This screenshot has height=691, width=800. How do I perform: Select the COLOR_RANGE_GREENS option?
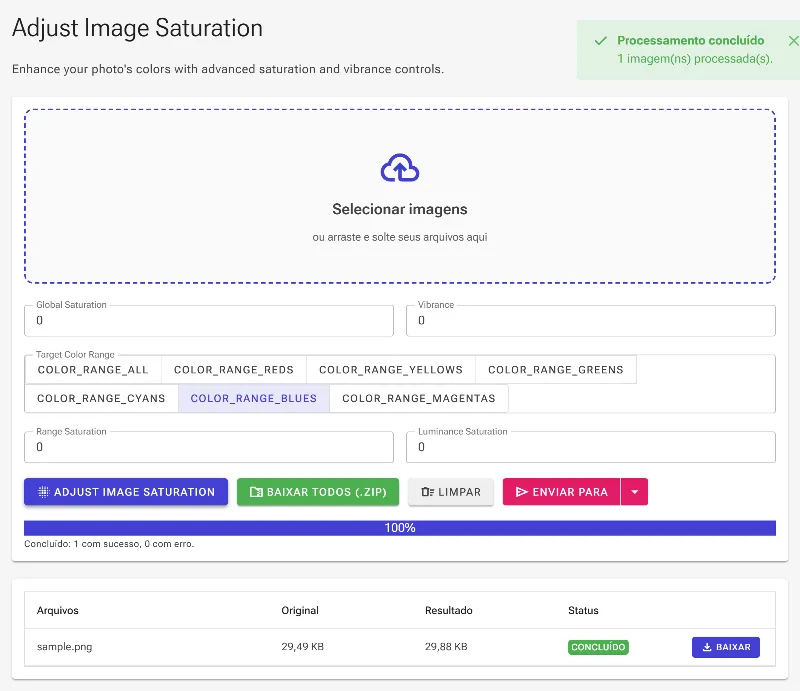(556, 369)
